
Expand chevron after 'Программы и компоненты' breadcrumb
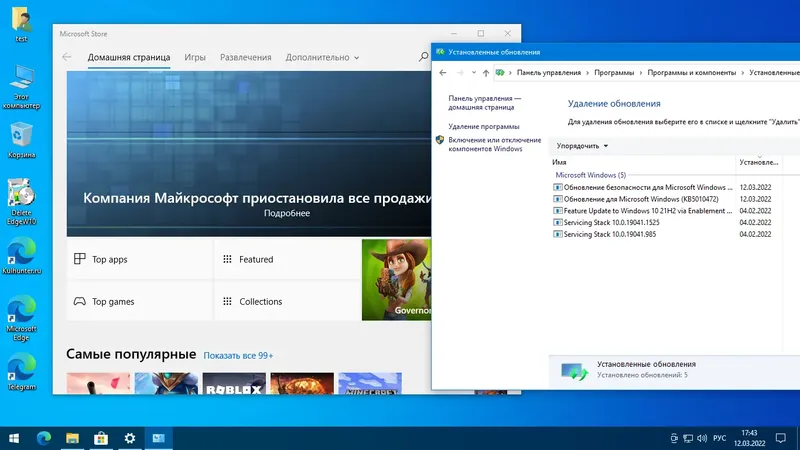click(743, 73)
